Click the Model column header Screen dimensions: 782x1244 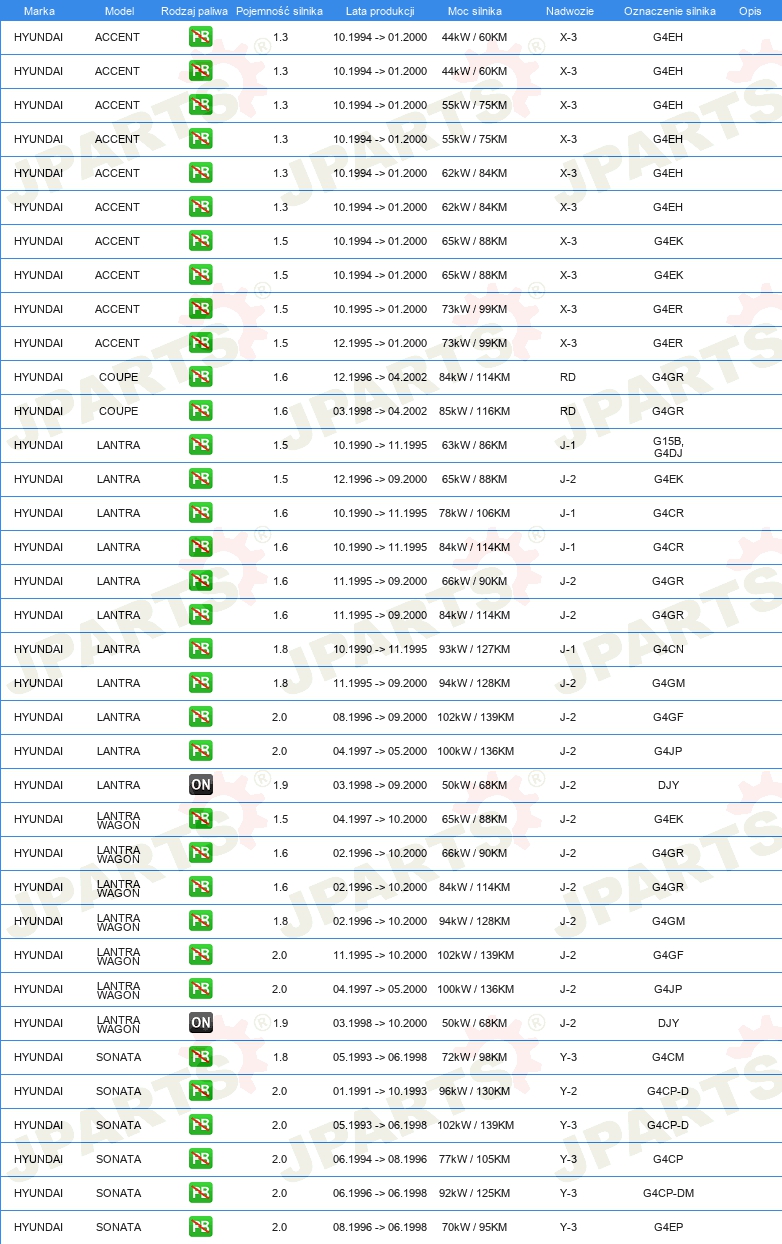[x=119, y=11]
